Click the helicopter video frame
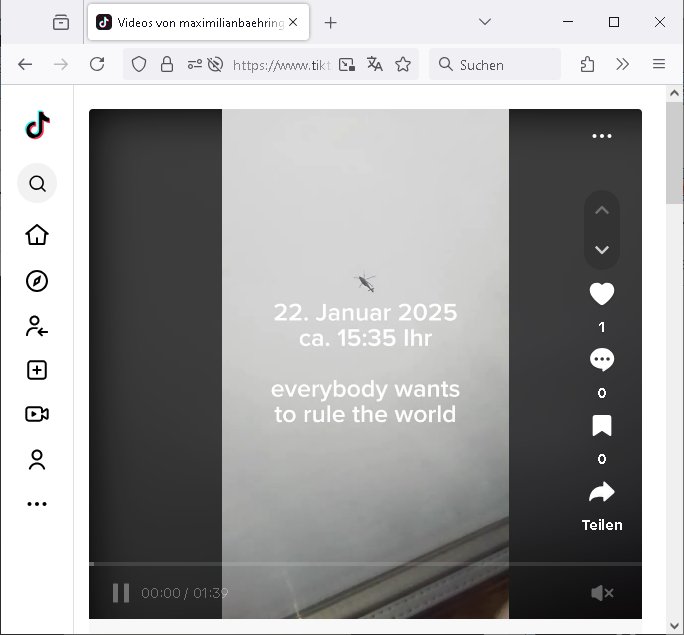 (365, 364)
